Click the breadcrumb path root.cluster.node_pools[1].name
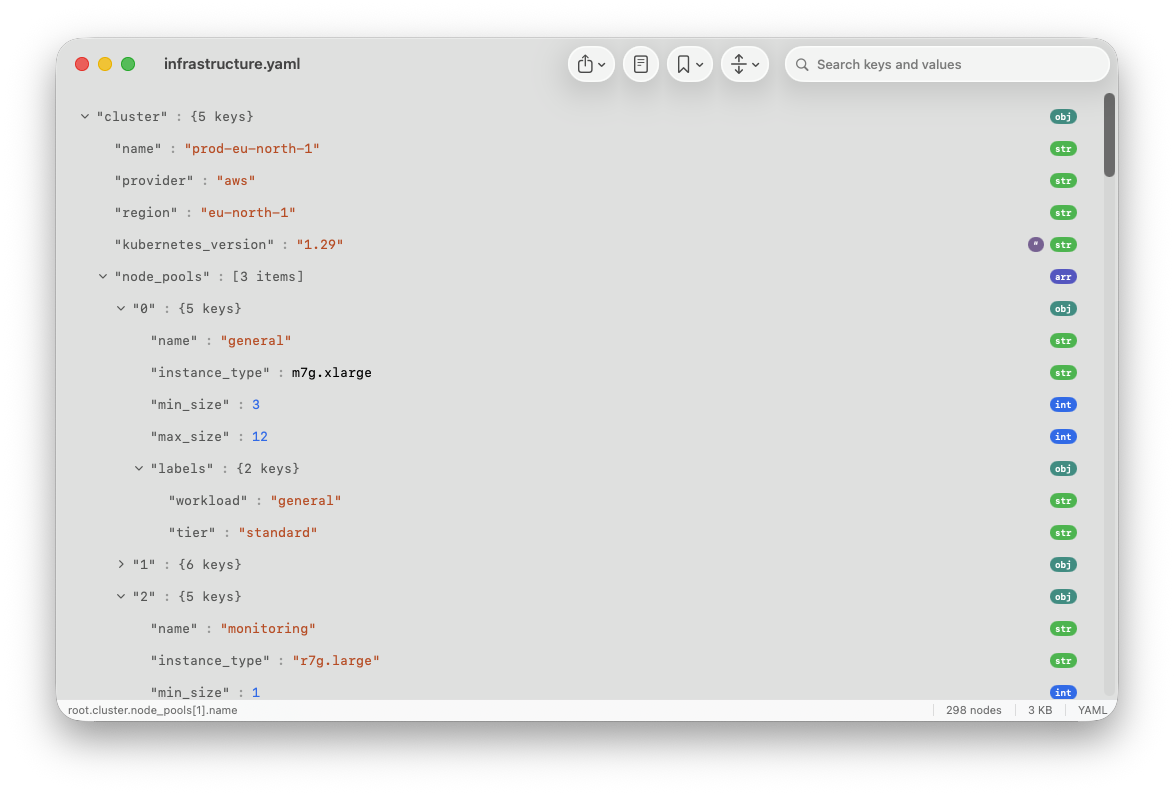The height and width of the screenshot is (795, 1174). coord(152,710)
